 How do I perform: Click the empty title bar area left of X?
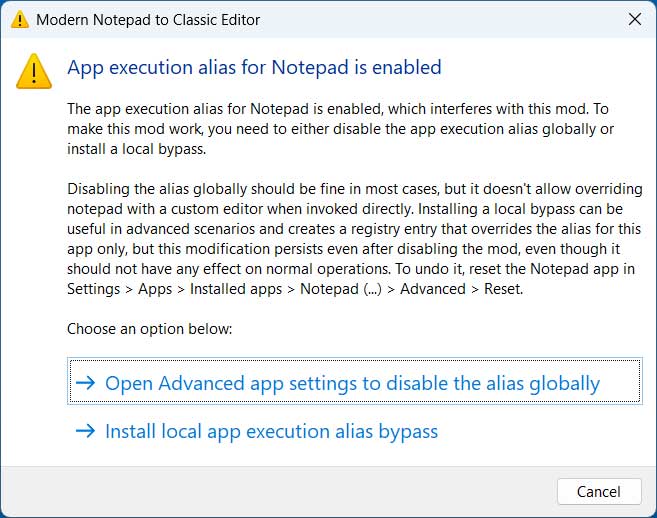(450, 19)
